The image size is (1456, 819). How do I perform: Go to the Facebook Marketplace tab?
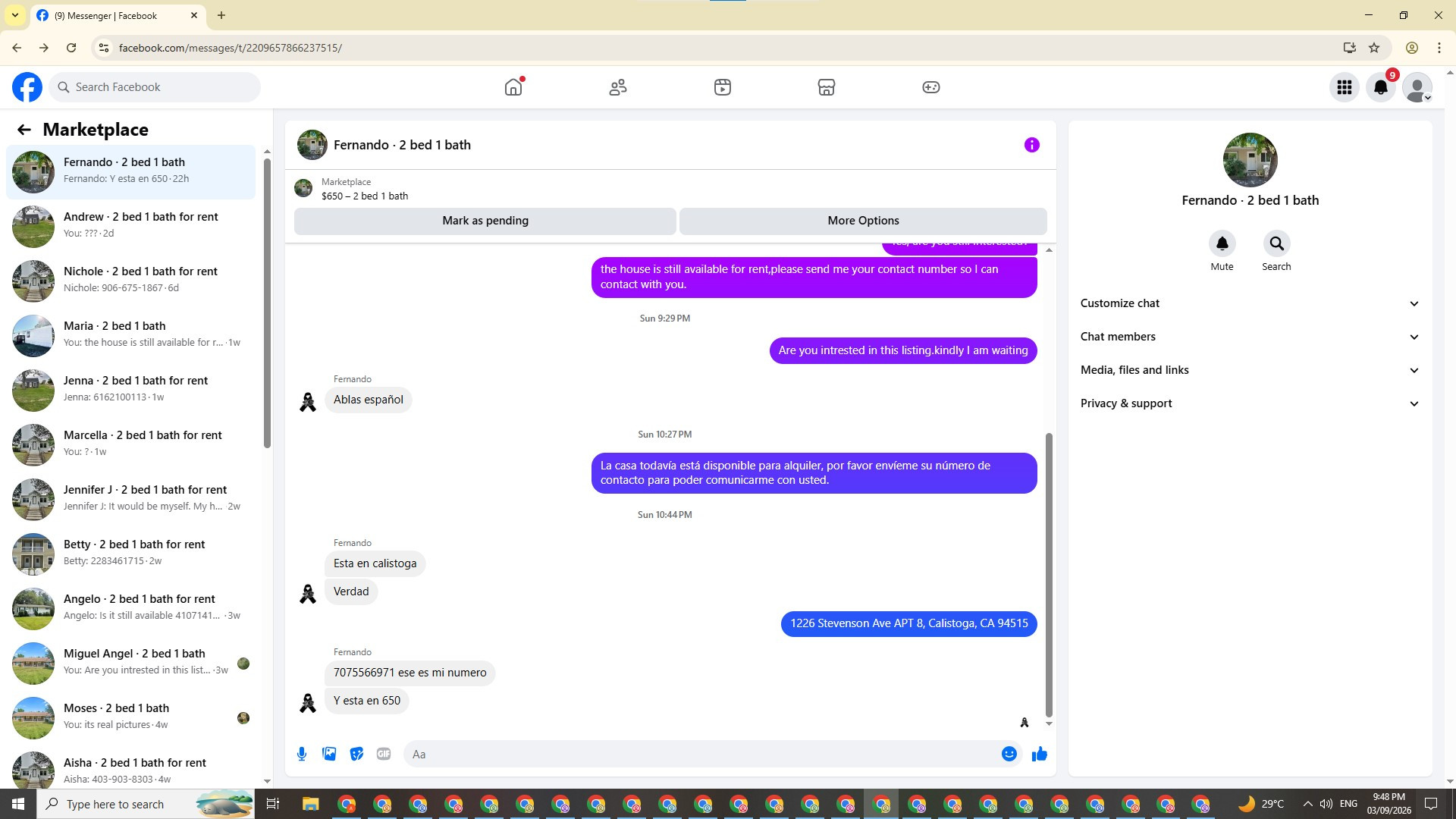pyautogui.click(x=827, y=87)
